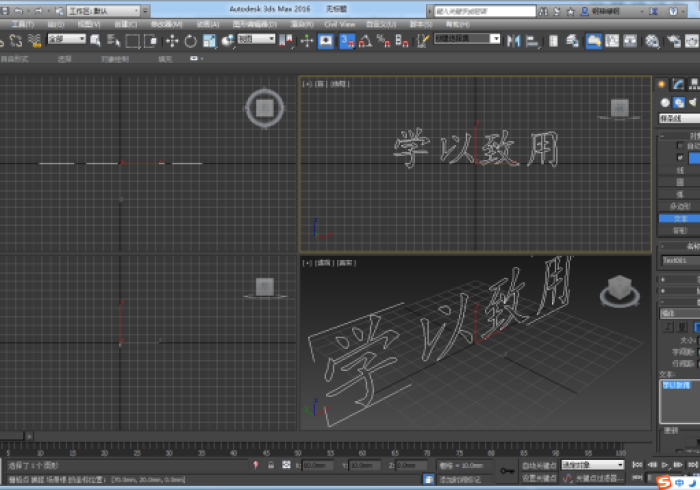700x490 pixels.
Task: Click the Mirror tool in the toolbar
Action: click(x=513, y=41)
